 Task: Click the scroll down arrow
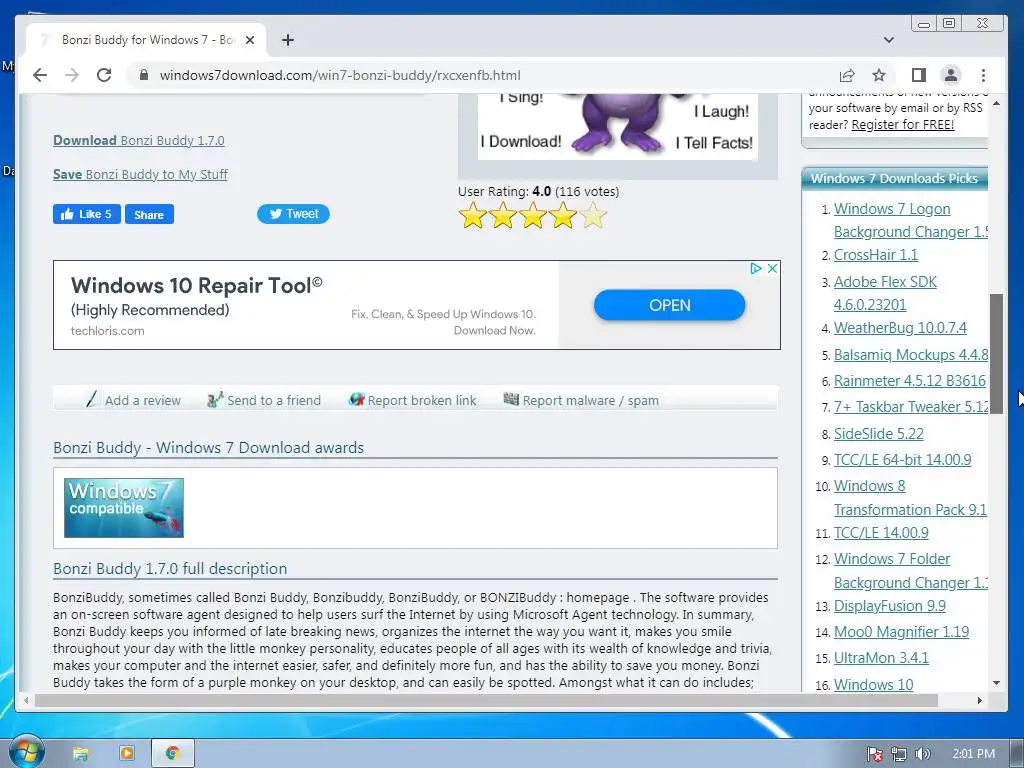[996, 683]
